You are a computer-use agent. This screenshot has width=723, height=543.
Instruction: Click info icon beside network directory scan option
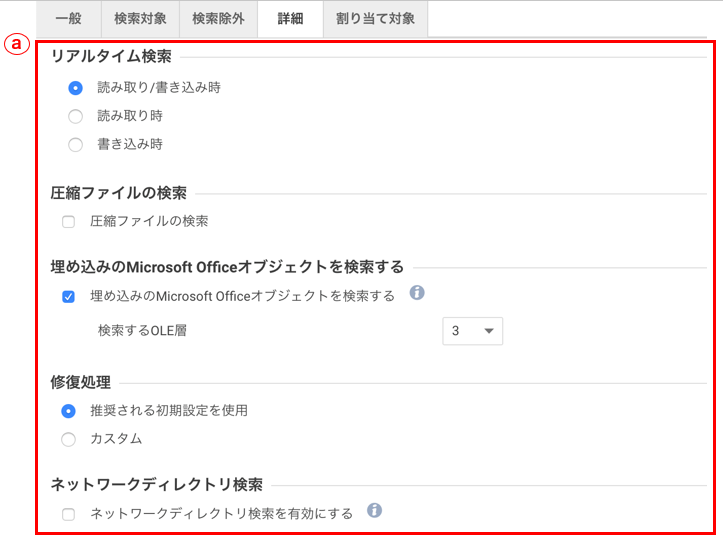[375, 511]
